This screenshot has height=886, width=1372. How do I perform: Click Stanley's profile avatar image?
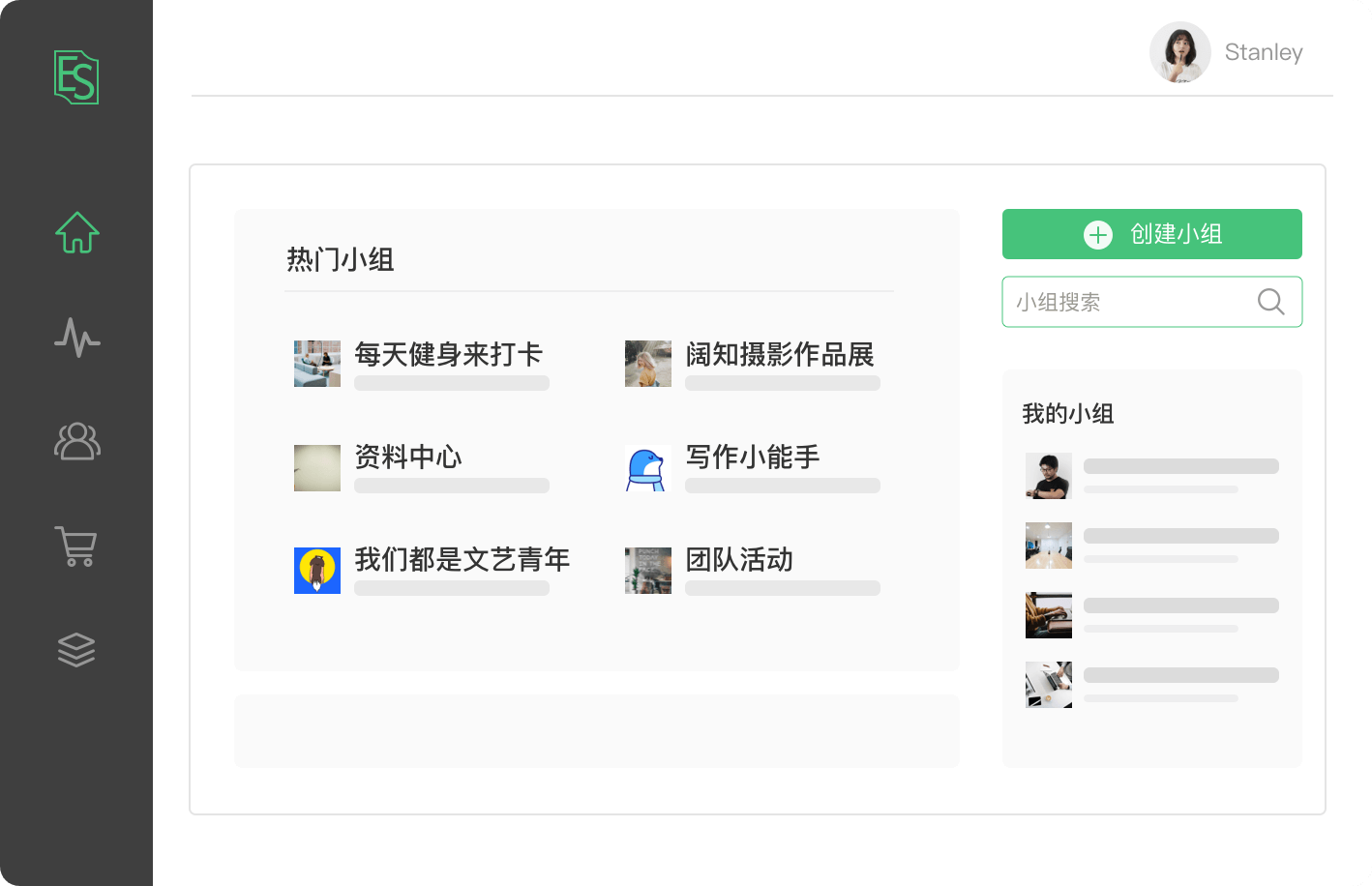[1180, 52]
